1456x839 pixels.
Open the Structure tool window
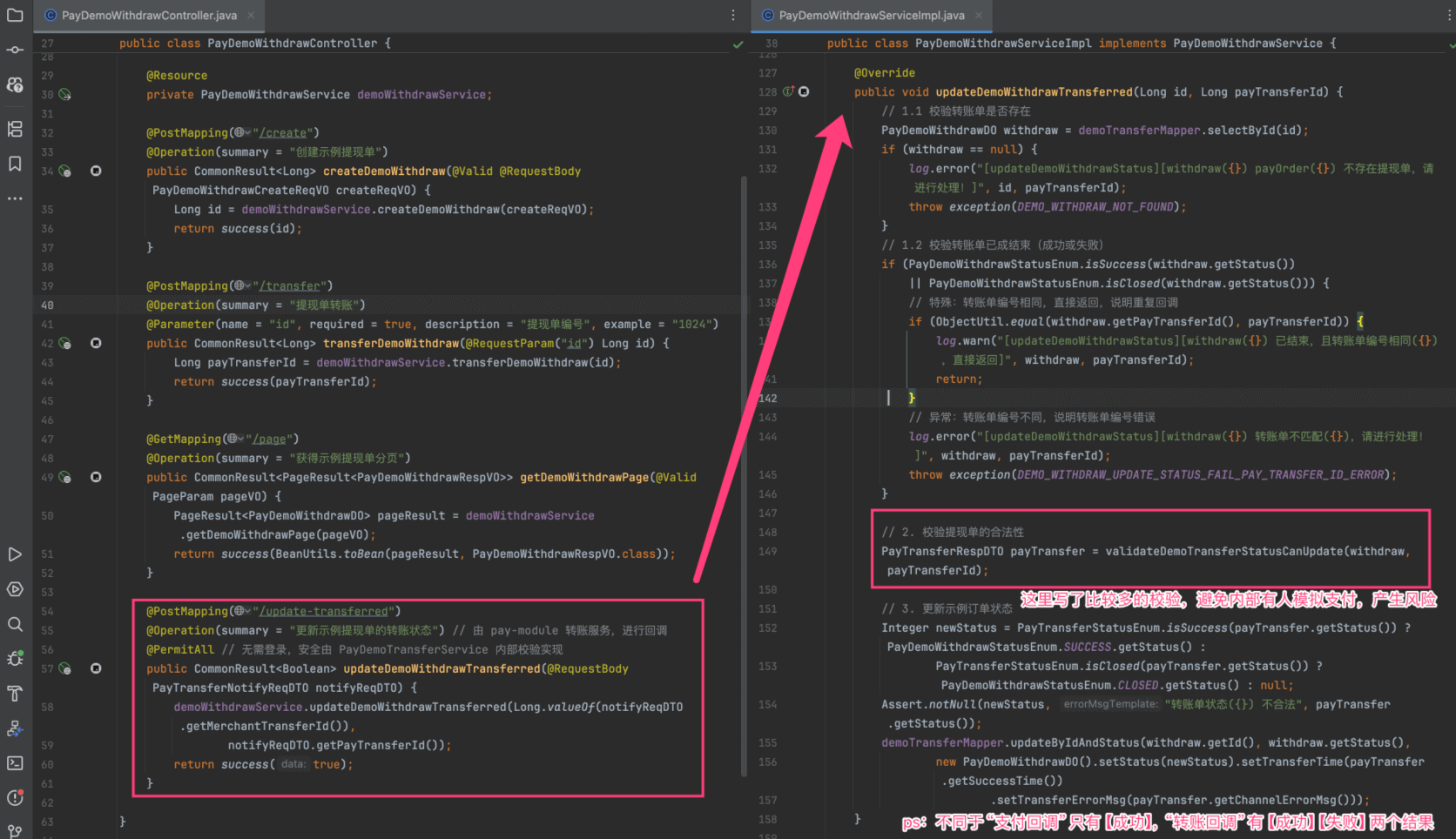(15, 129)
